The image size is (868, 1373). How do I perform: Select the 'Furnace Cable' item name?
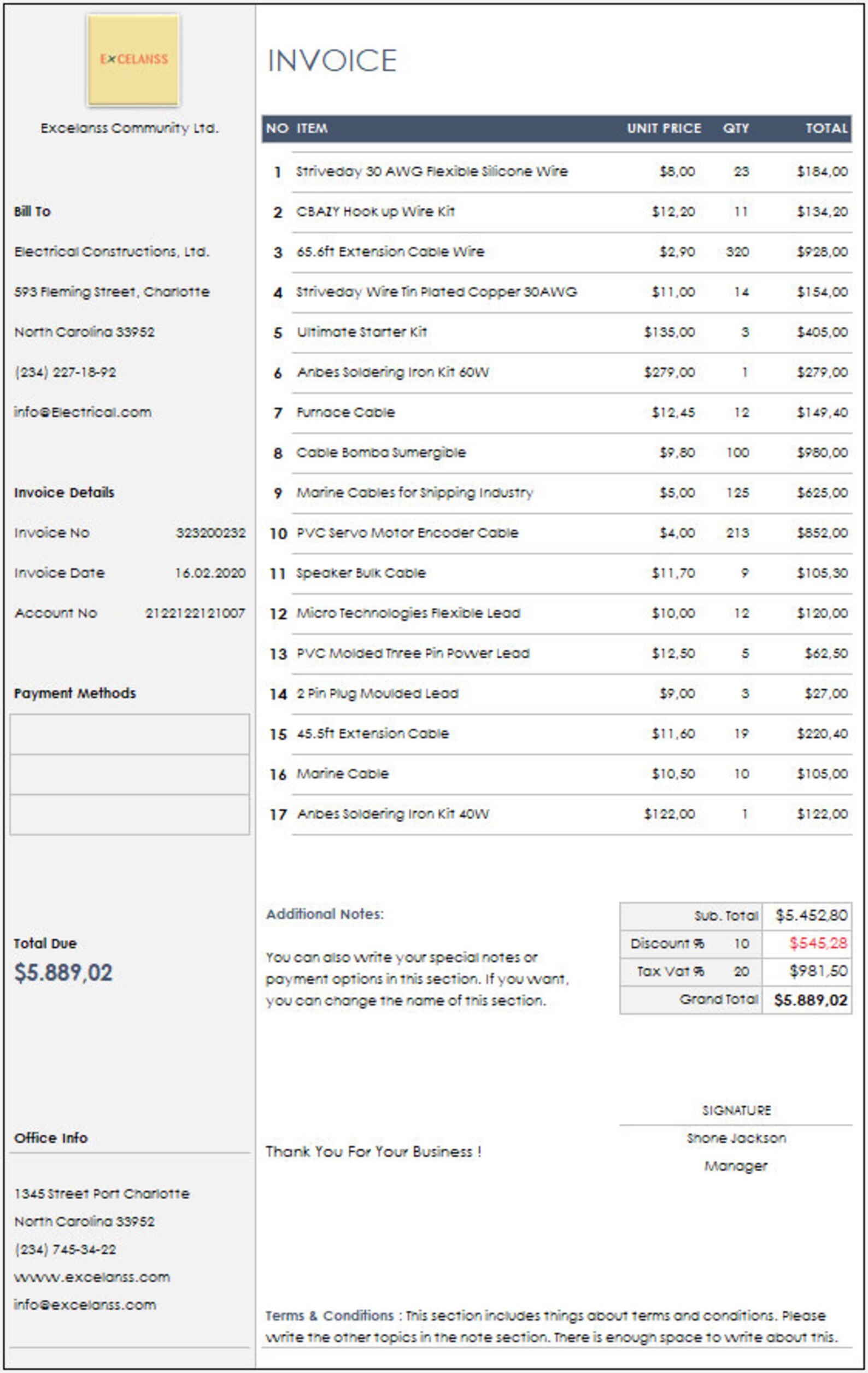(345, 412)
